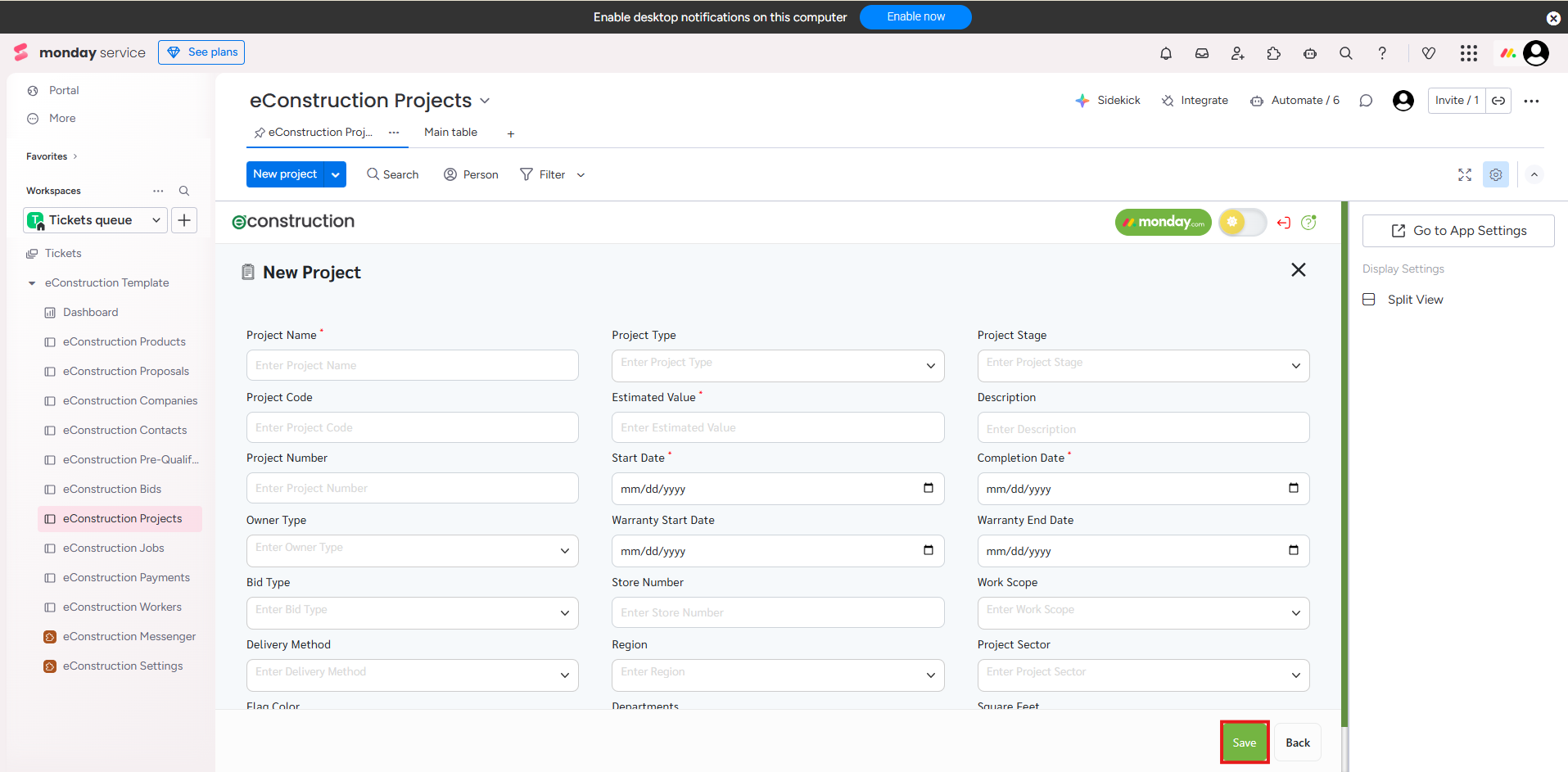The width and height of the screenshot is (1568, 772).
Task: Toggle the light/dark theme switch
Action: tap(1241, 222)
